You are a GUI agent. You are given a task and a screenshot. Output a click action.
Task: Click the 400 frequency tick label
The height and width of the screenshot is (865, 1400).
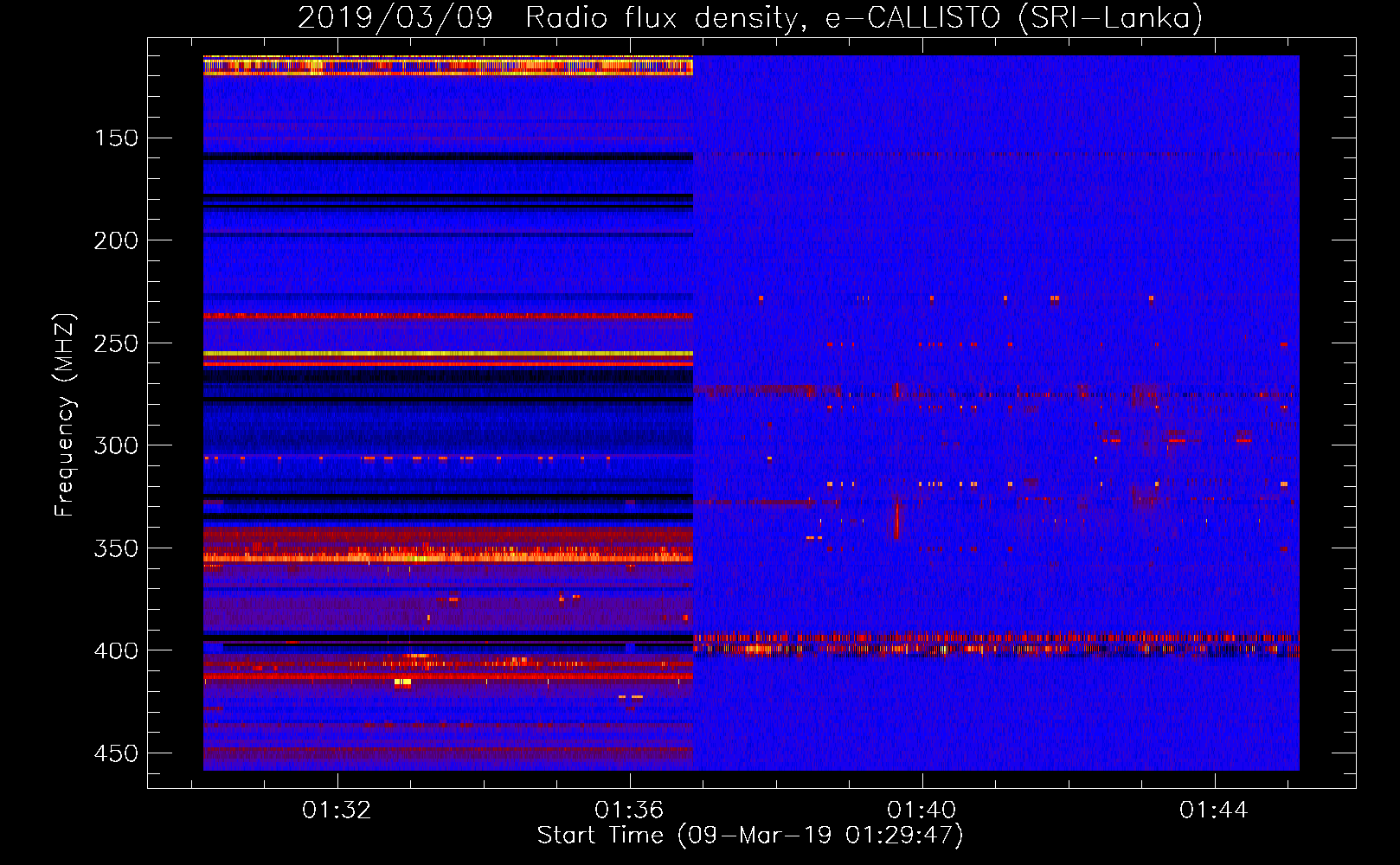[116, 650]
